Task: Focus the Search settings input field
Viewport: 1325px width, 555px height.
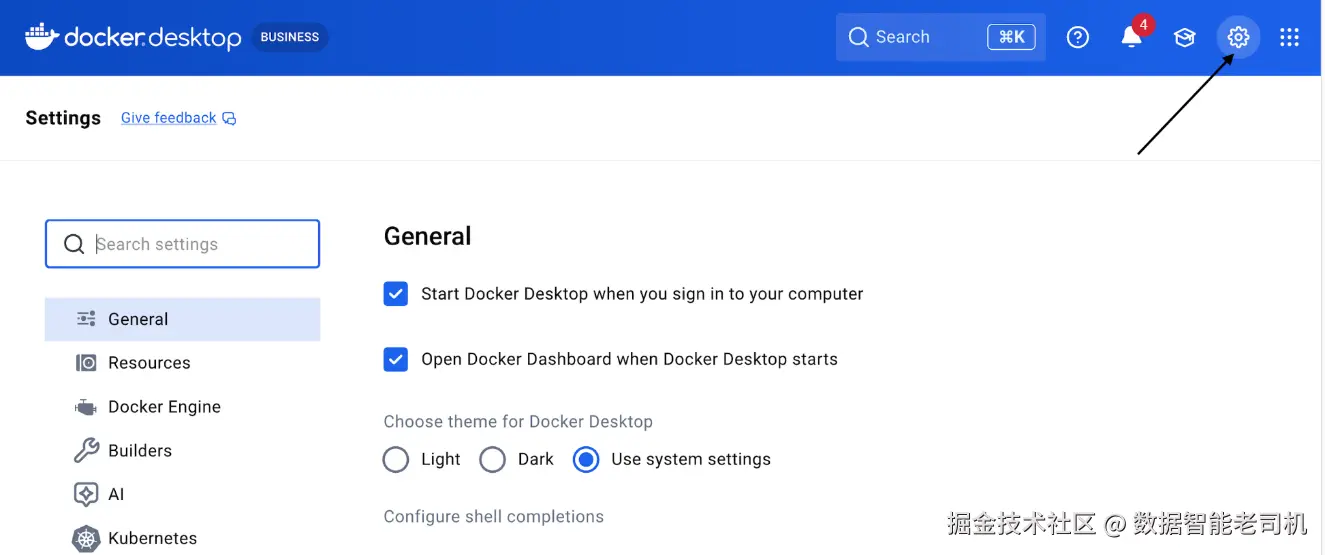Action: pos(183,244)
